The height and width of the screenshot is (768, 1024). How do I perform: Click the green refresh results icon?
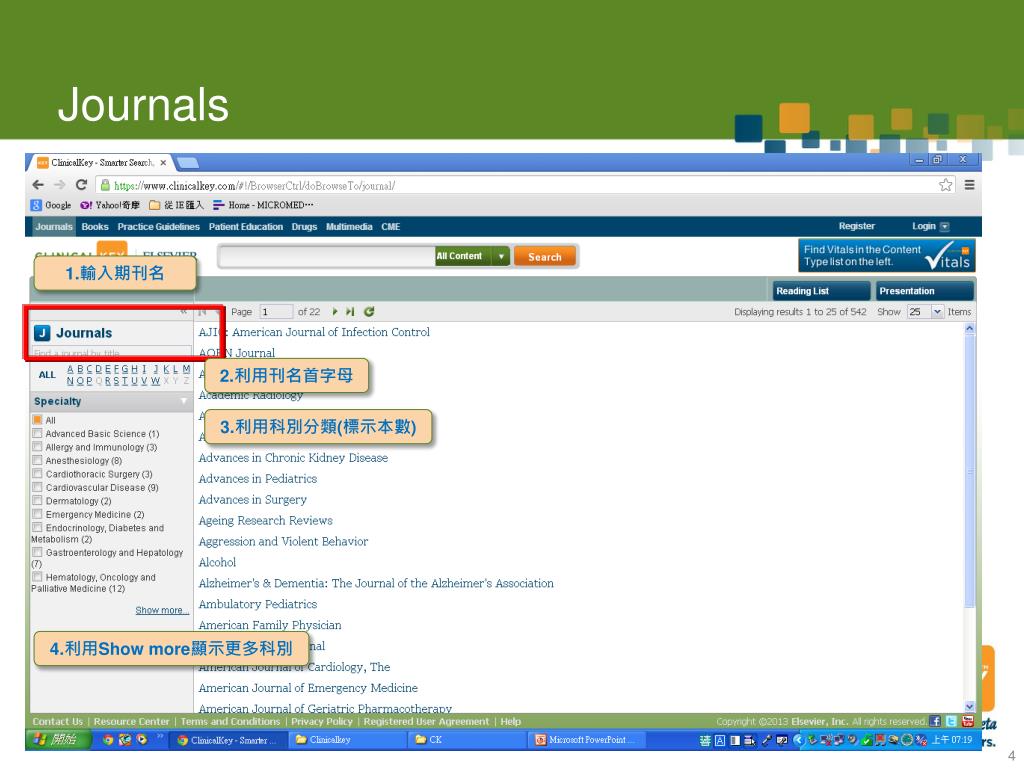(x=369, y=312)
